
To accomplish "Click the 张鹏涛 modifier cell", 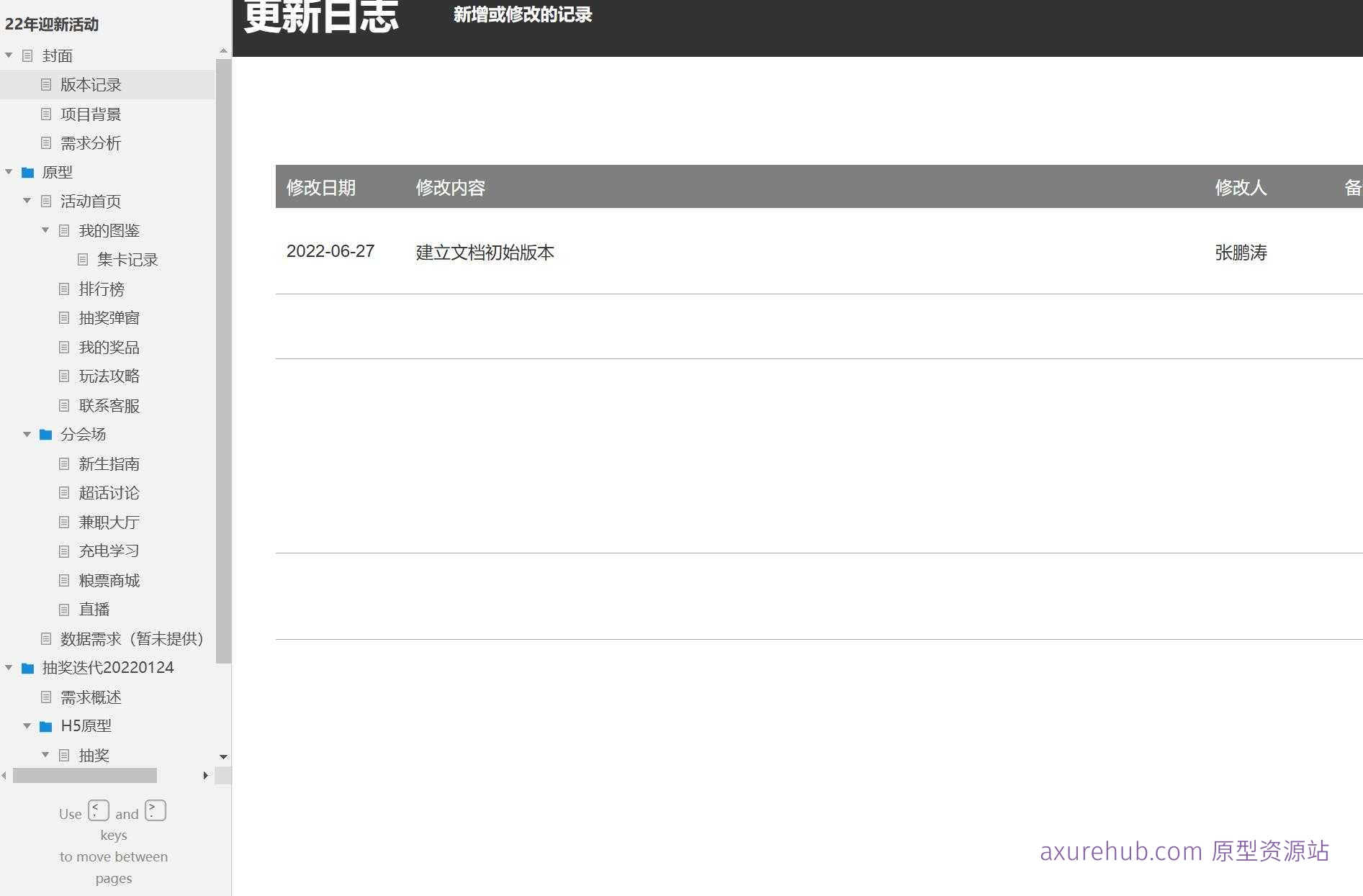I will click(x=1241, y=253).
